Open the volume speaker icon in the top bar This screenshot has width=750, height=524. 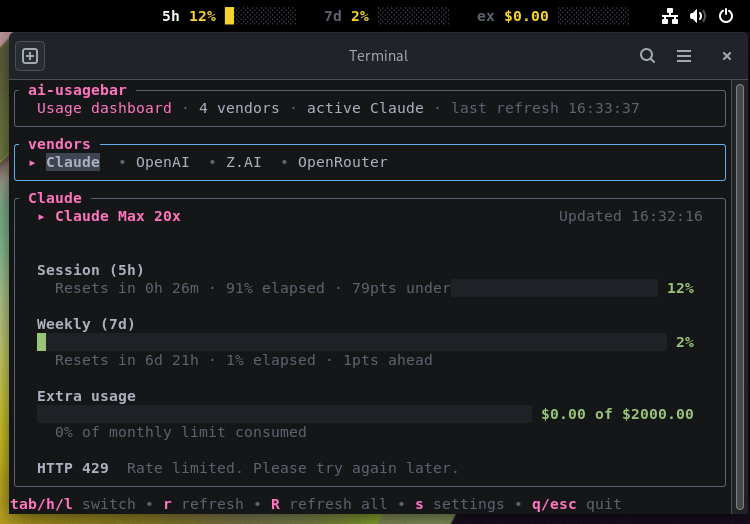[698, 16]
